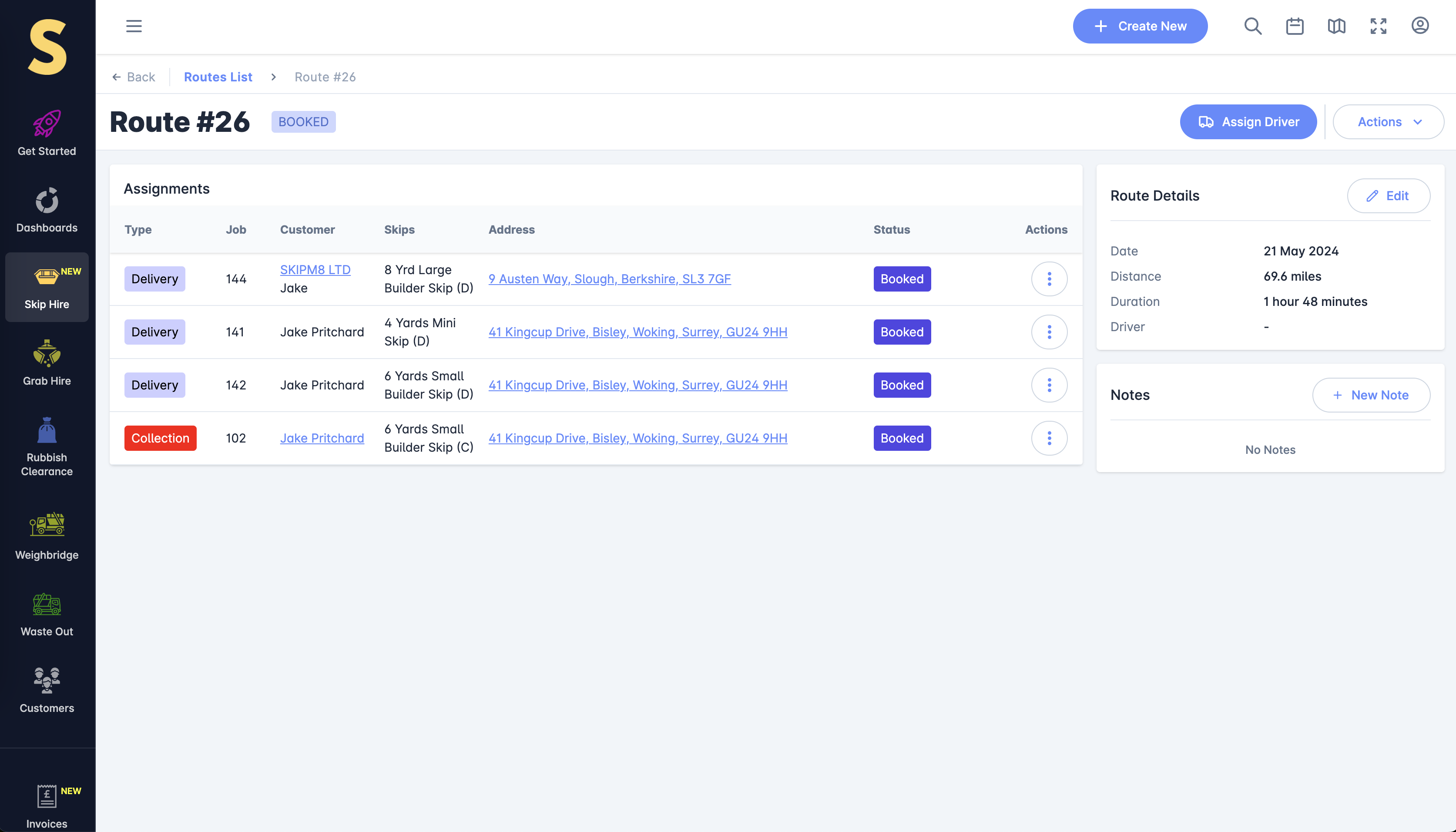The height and width of the screenshot is (832, 1456).
Task: Click Edit in Route Details
Action: (1388, 196)
